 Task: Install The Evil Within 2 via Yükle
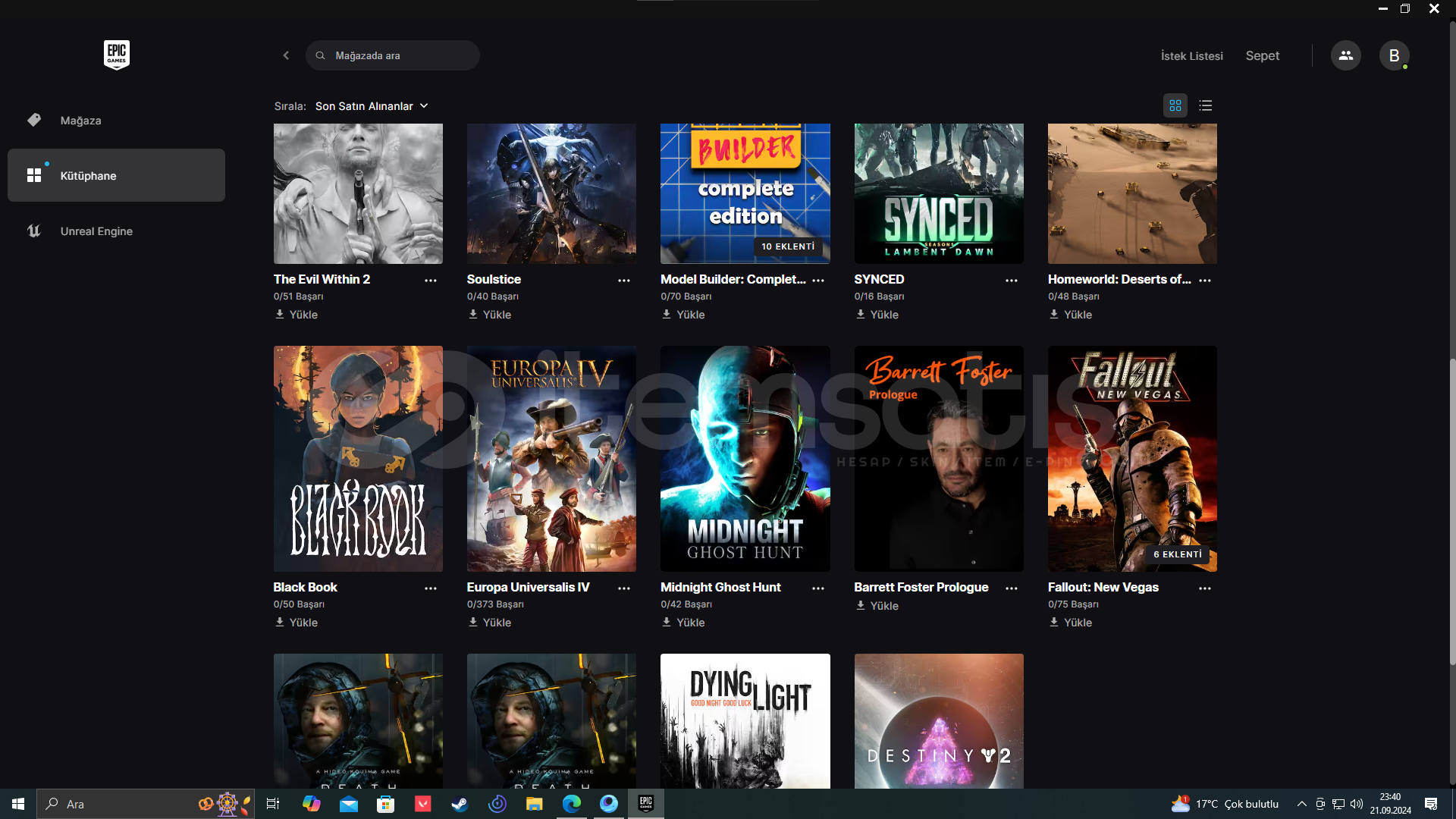pyautogui.click(x=297, y=314)
